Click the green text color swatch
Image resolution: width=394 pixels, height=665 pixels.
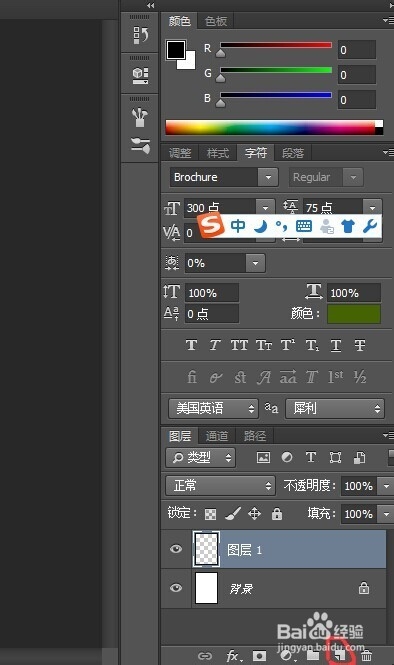click(354, 314)
